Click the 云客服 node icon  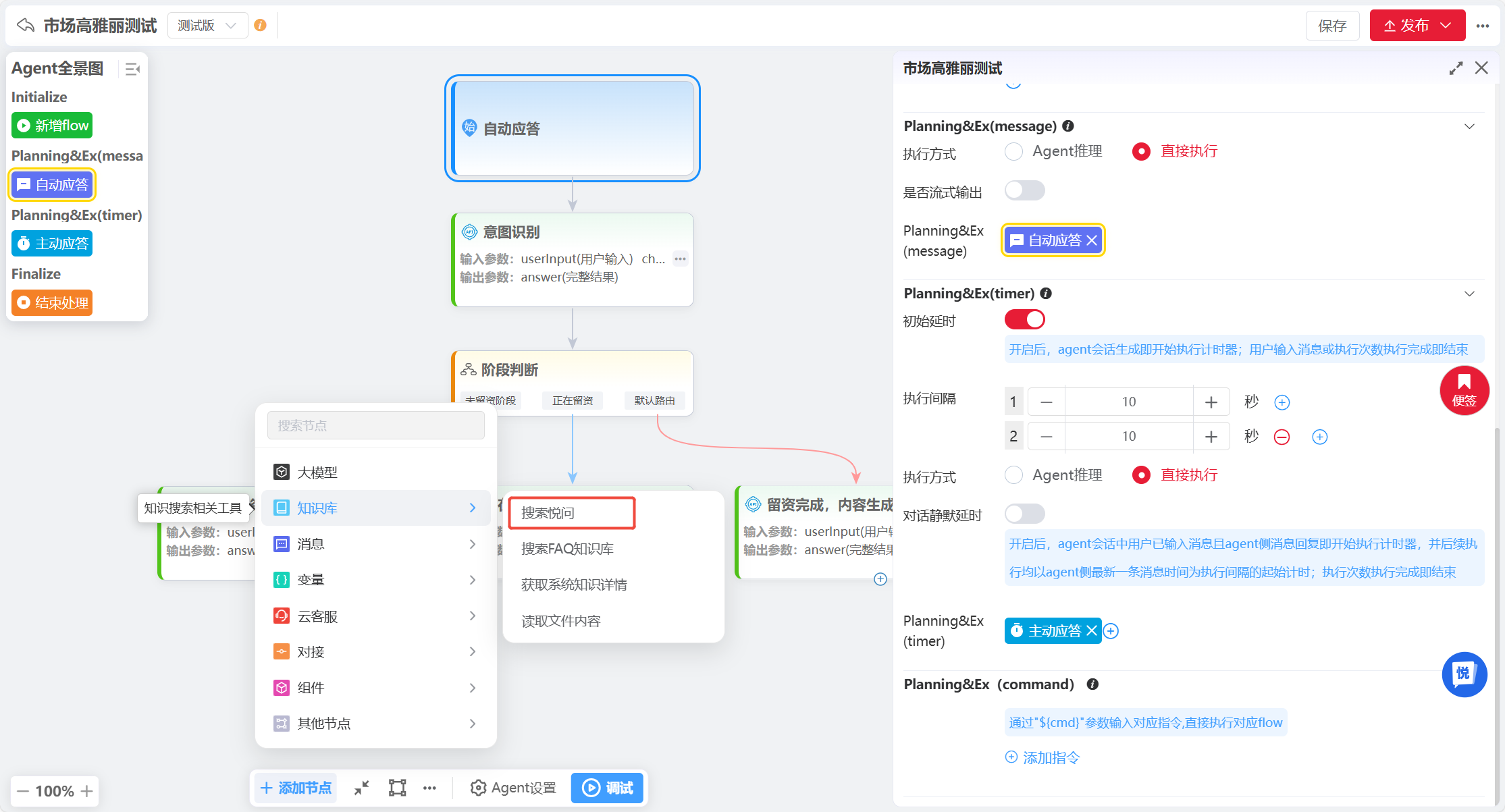(282, 615)
